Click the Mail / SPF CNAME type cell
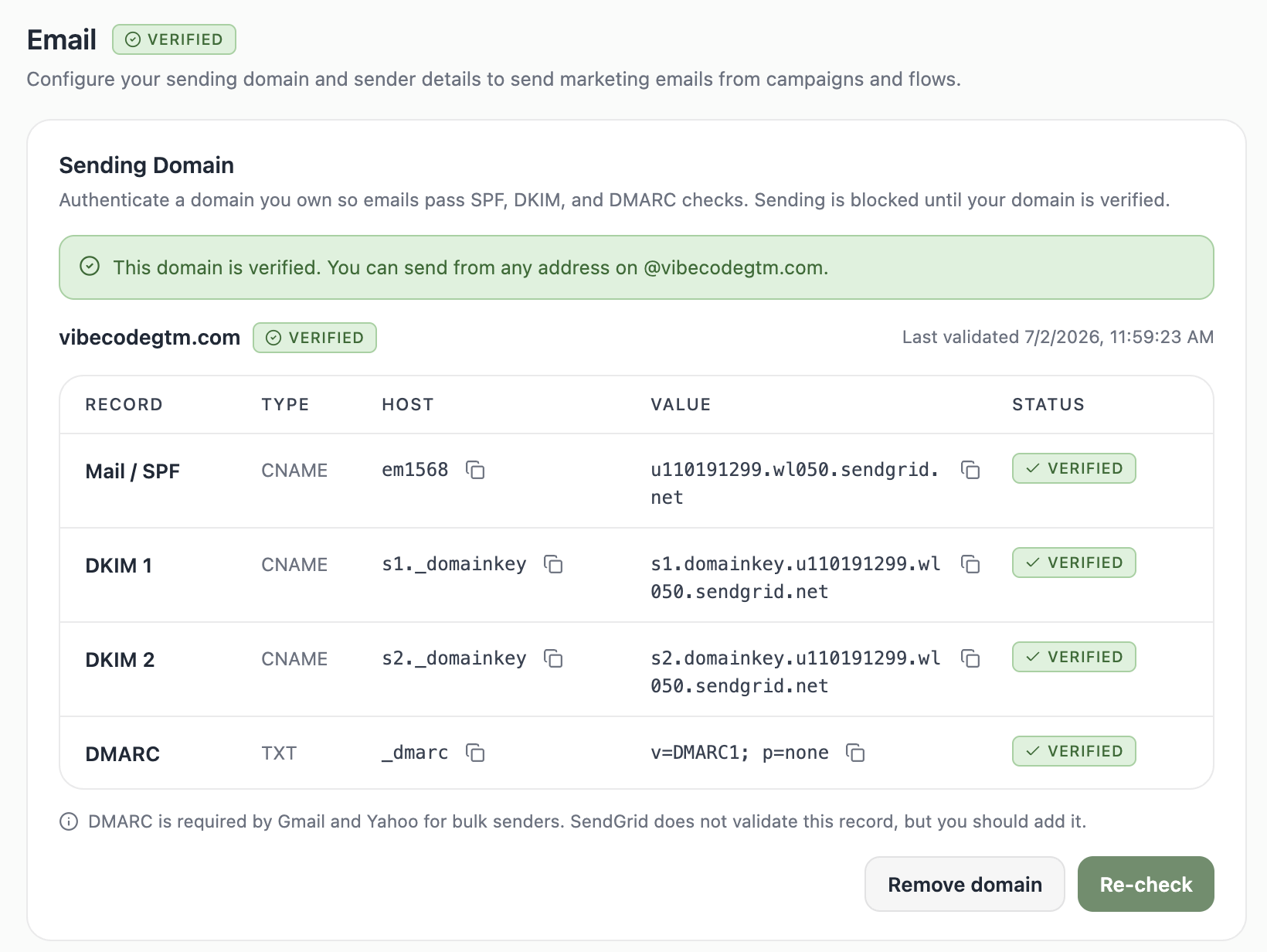This screenshot has height=952, width=1267. coord(294,471)
